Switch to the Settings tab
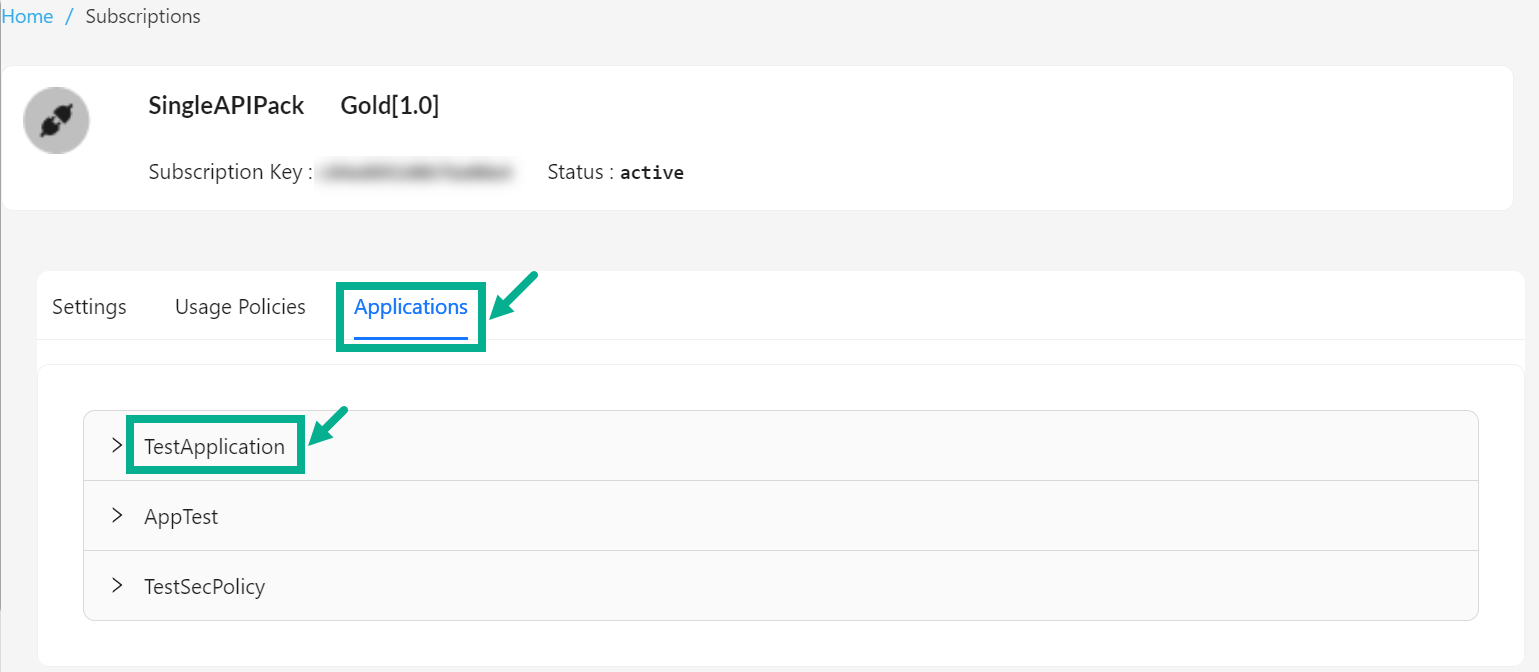The width and height of the screenshot is (1539, 672). [88, 307]
